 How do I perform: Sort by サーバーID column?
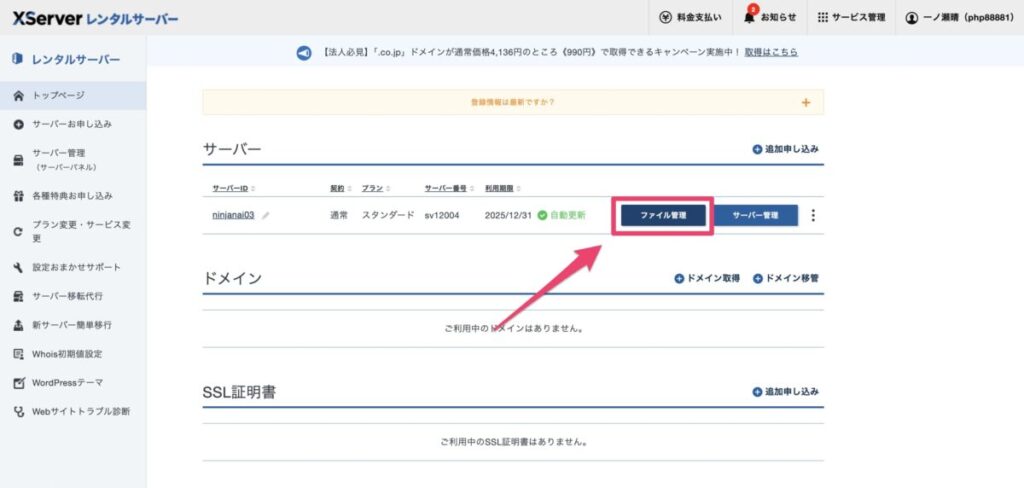tap(233, 188)
